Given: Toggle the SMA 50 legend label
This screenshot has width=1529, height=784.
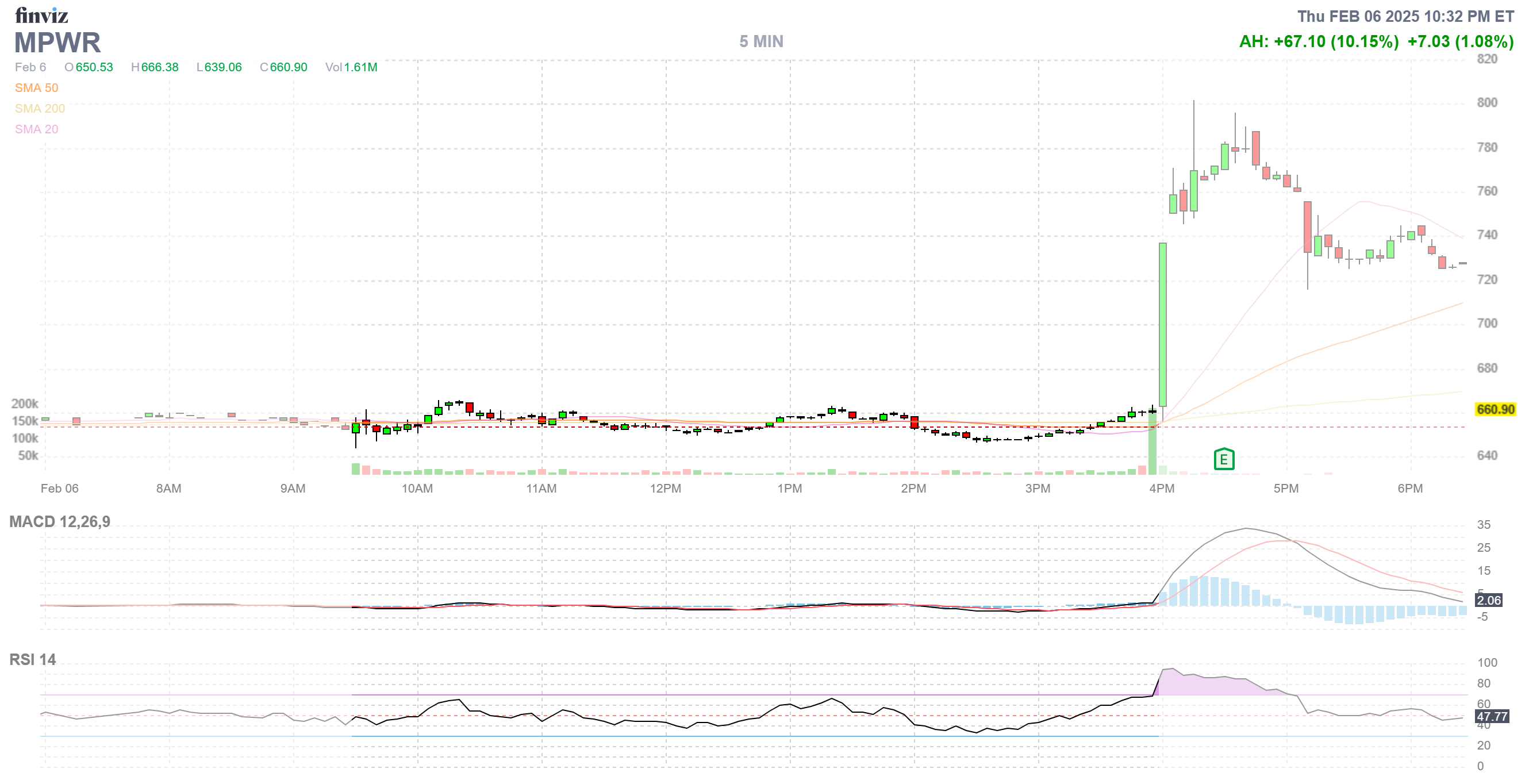Looking at the screenshot, I should tap(36, 88).
